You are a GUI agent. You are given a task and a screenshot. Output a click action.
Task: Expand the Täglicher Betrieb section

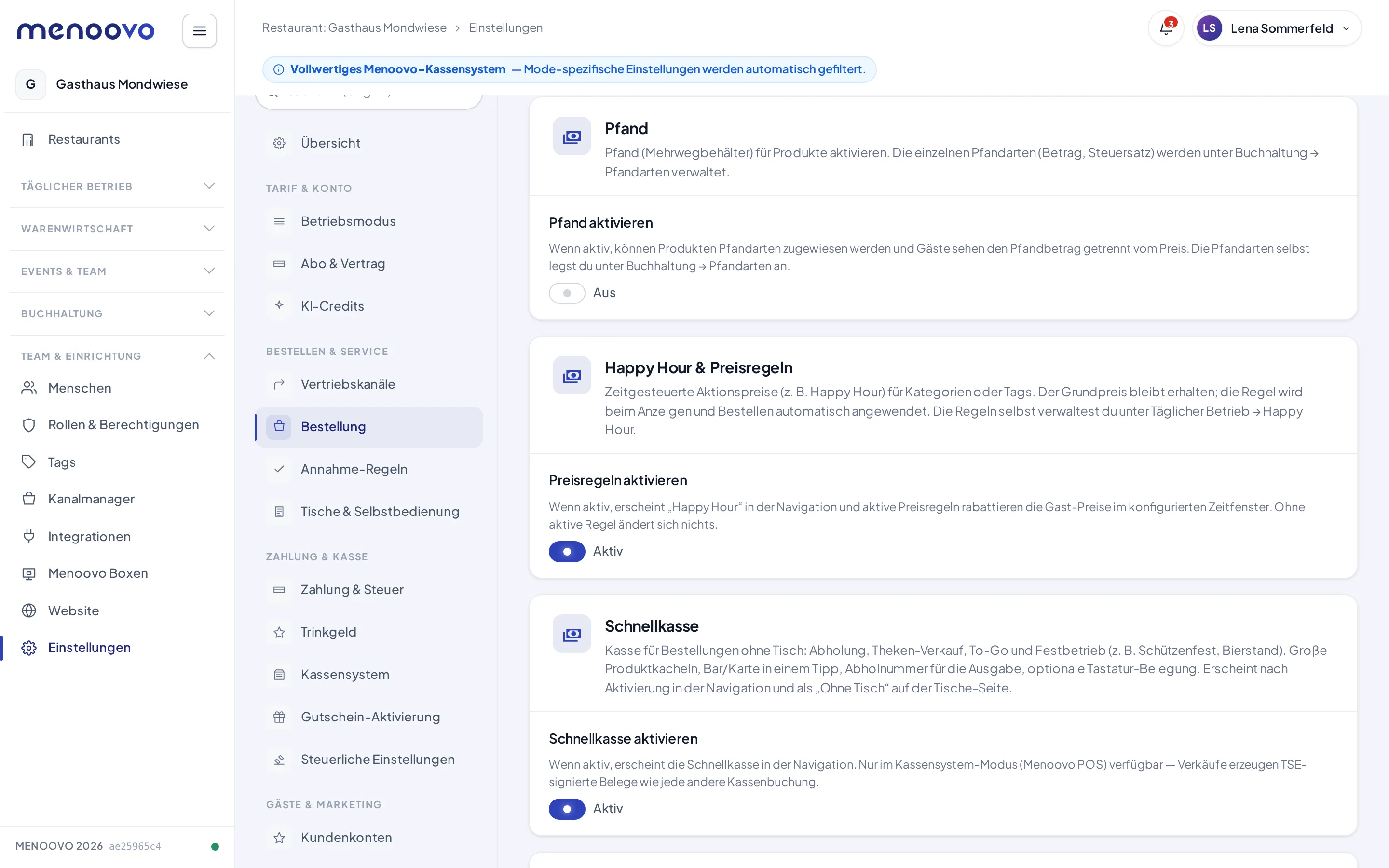(x=117, y=186)
